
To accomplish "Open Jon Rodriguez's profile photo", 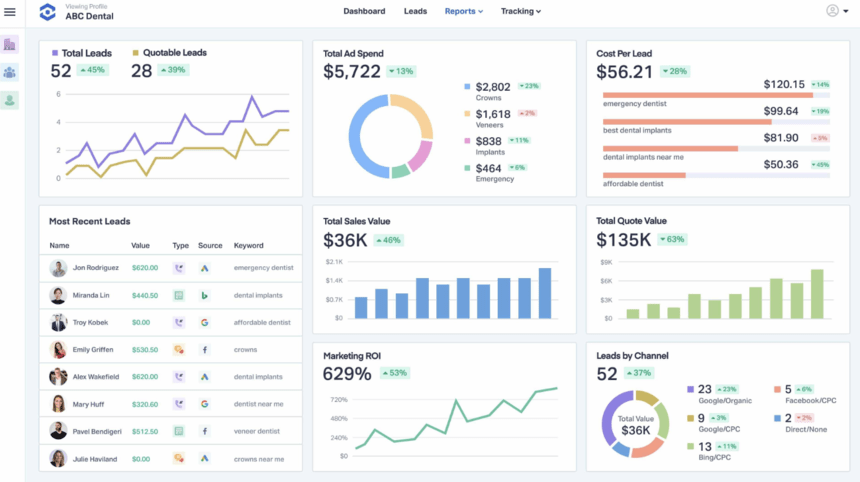I will point(58,268).
